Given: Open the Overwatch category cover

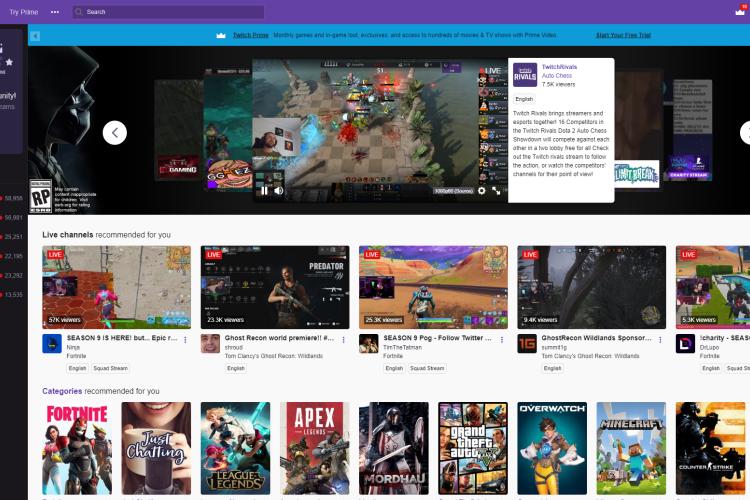Looking at the screenshot, I should click(552, 448).
